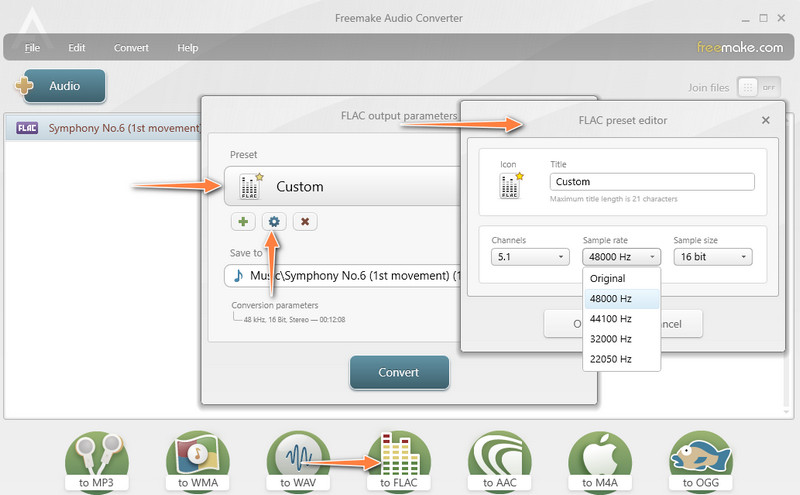
Task: Click the to M4A Apple icon
Action: tap(600, 461)
